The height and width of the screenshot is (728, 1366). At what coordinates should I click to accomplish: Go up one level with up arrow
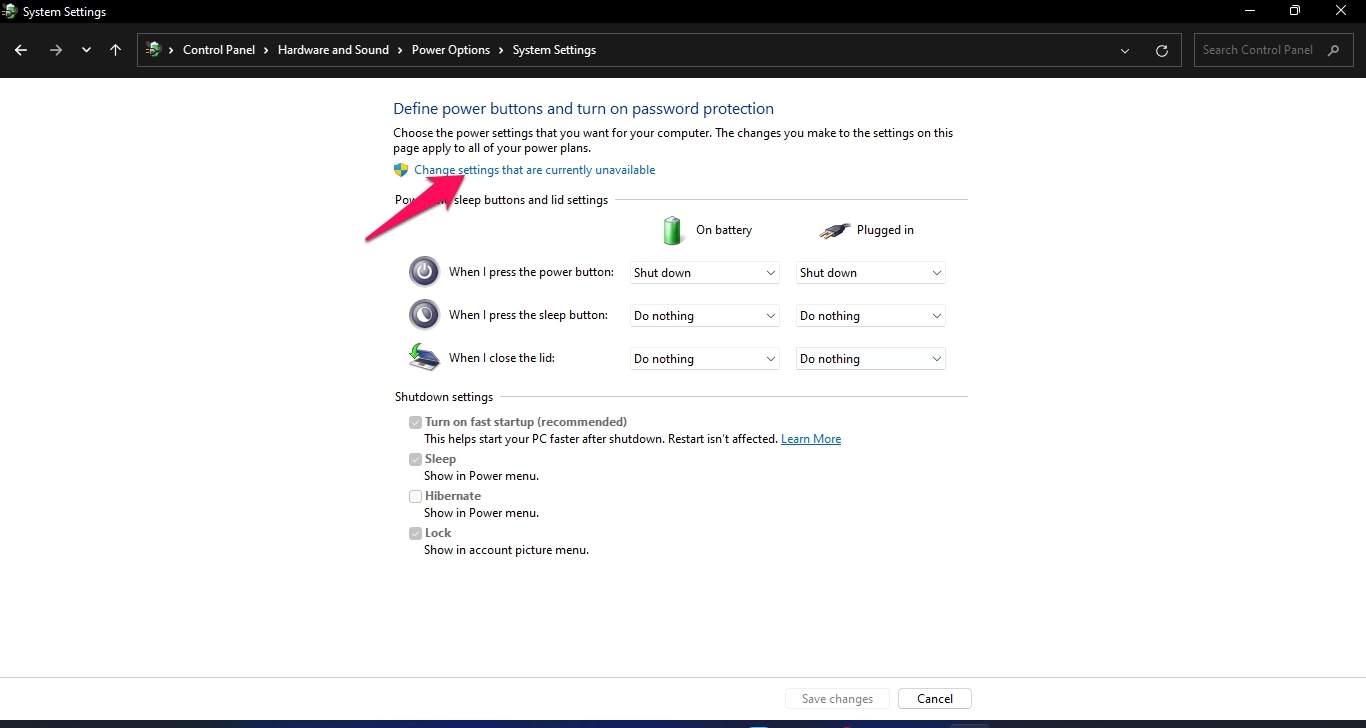[116, 50]
